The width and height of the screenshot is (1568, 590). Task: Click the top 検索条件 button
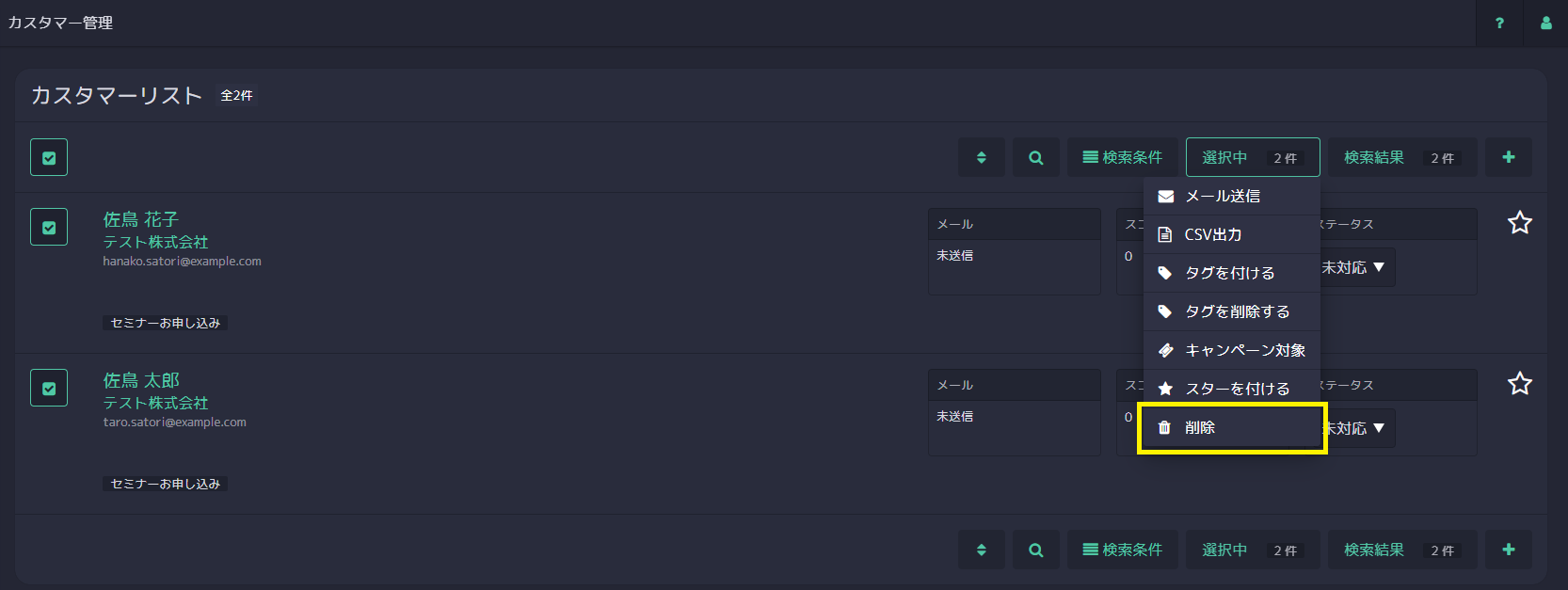click(1123, 157)
